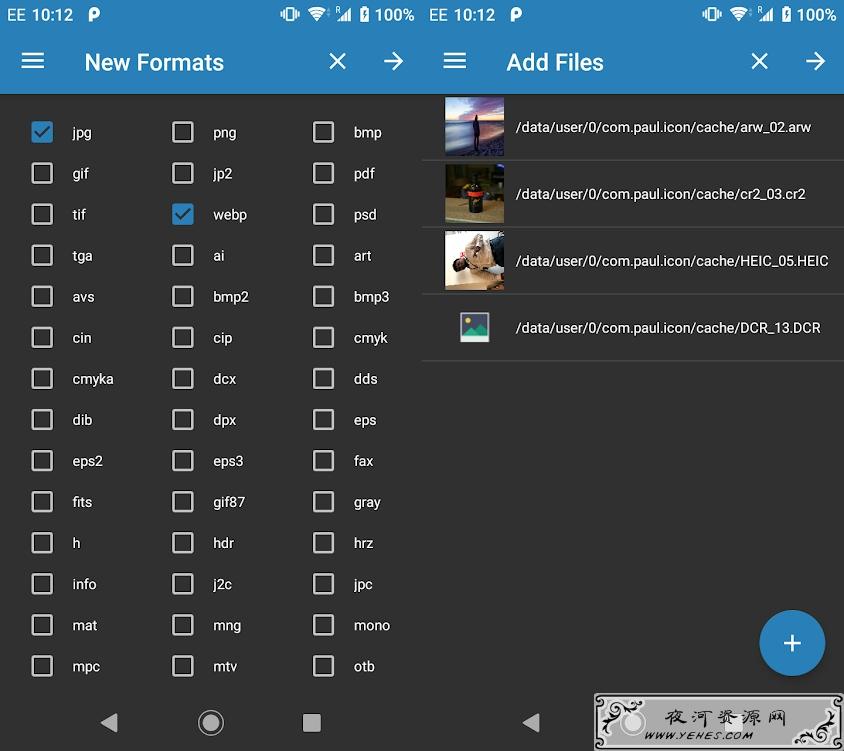Image resolution: width=844 pixels, height=751 pixels.
Task: Enable the png format checkbox
Action: tap(182, 132)
